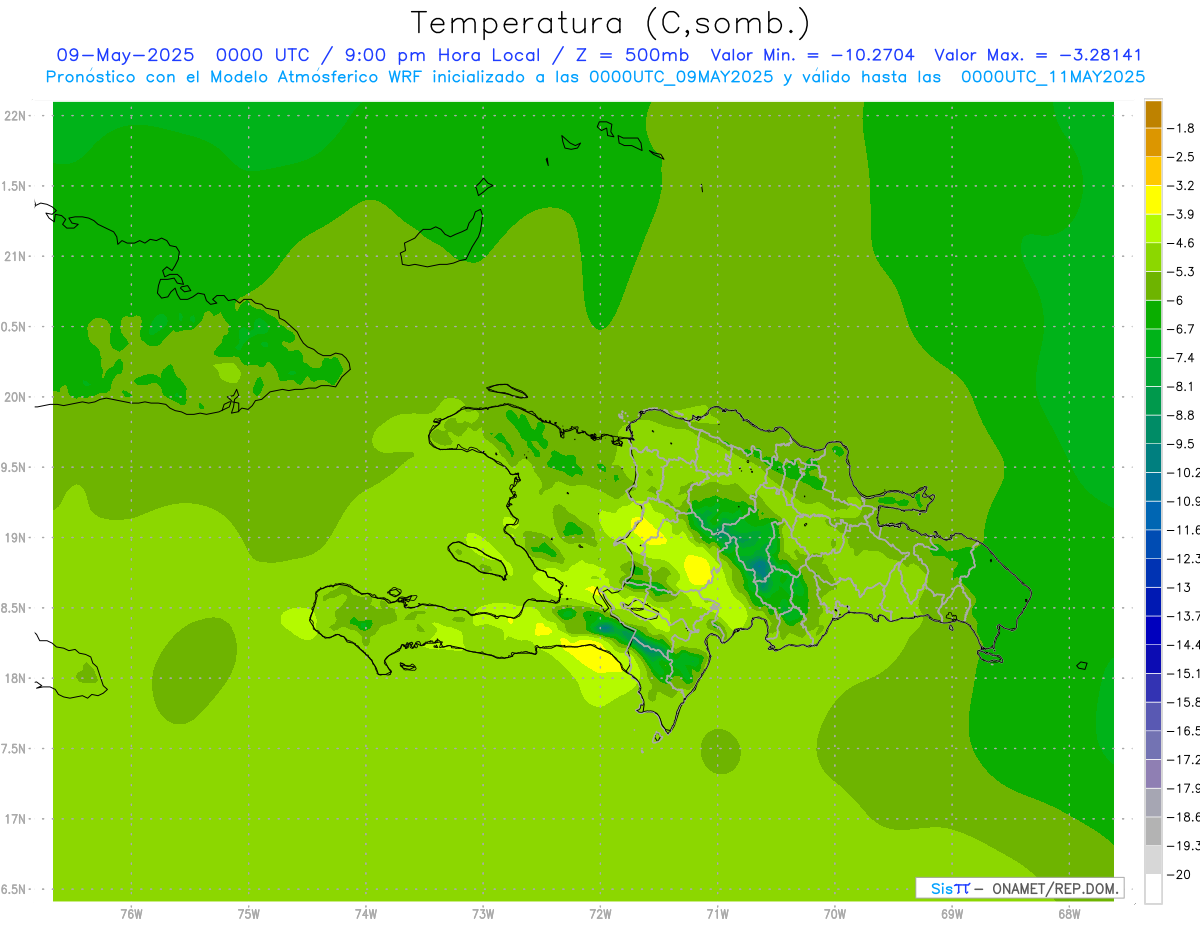Click the '20N' latitude axis label
The height and width of the screenshot is (927, 1200).
click(x=17, y=397)
